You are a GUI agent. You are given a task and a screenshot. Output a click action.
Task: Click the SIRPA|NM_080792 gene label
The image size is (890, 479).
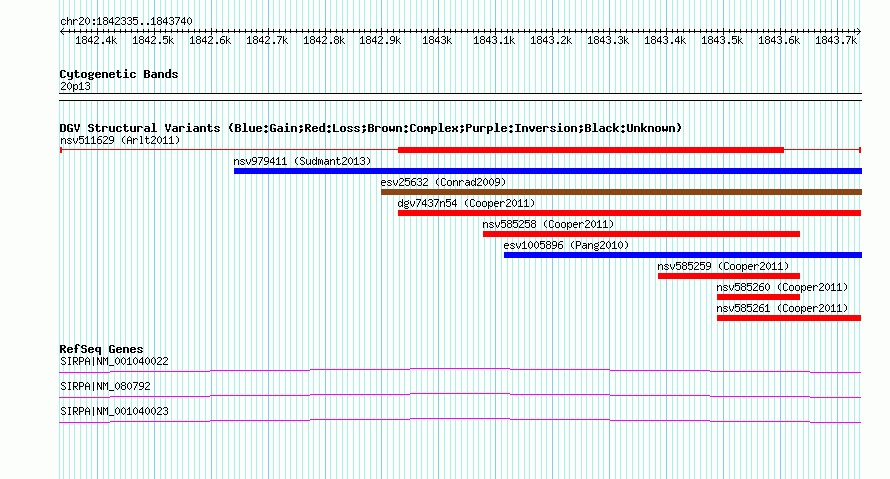(x=105, y=386)
